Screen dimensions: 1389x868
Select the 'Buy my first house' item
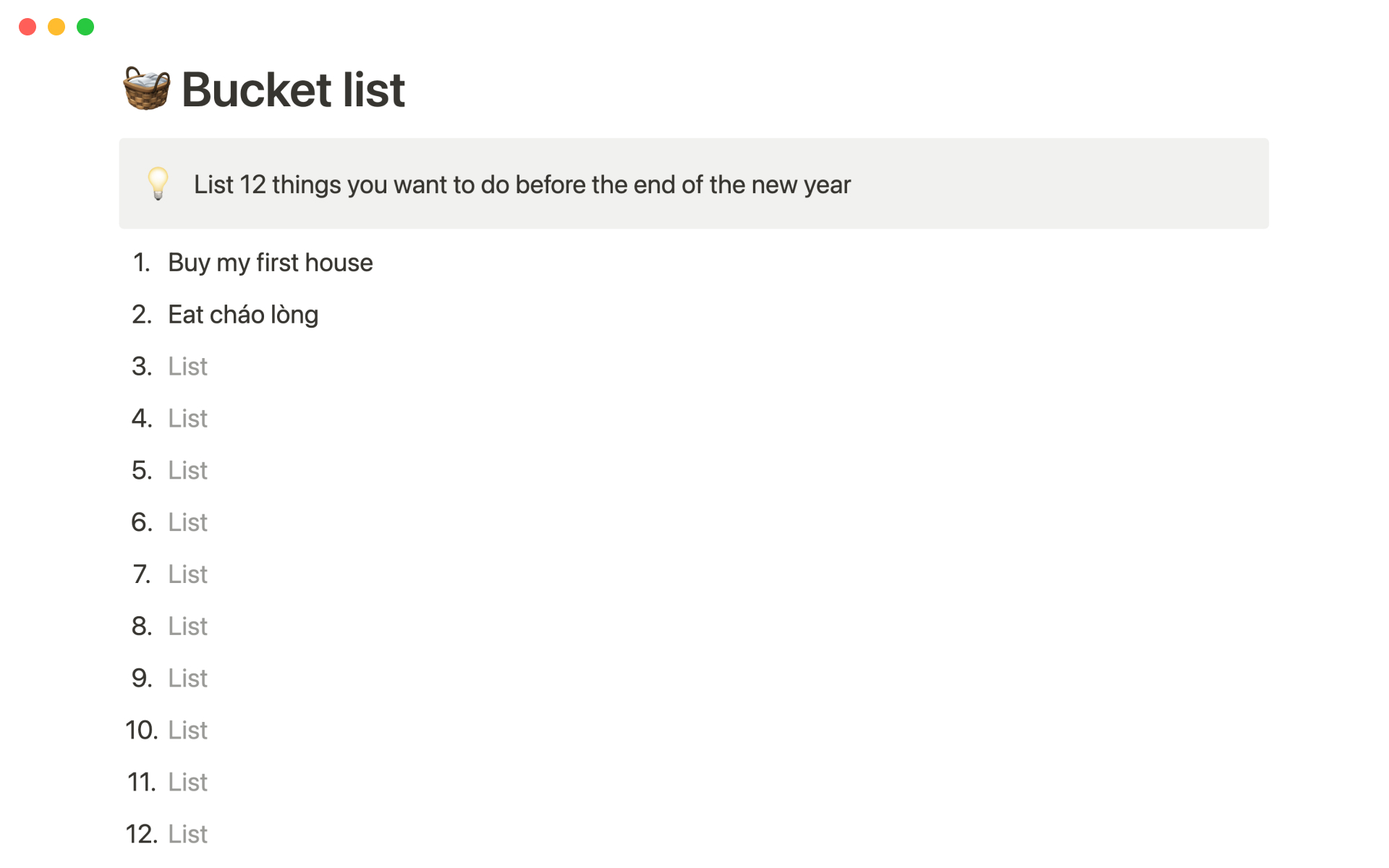pyautogui.click(x=270, y=263)
